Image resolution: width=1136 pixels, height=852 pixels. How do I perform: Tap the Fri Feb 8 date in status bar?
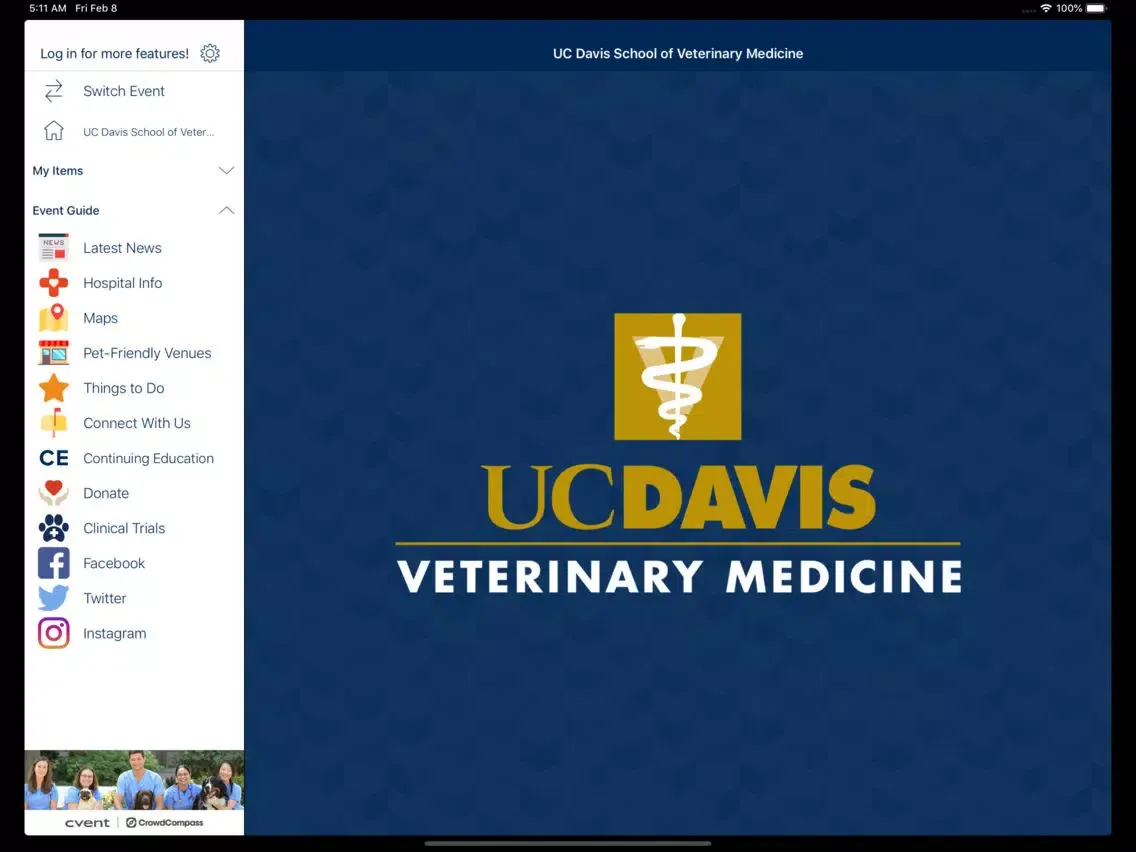tap(96, 8)
